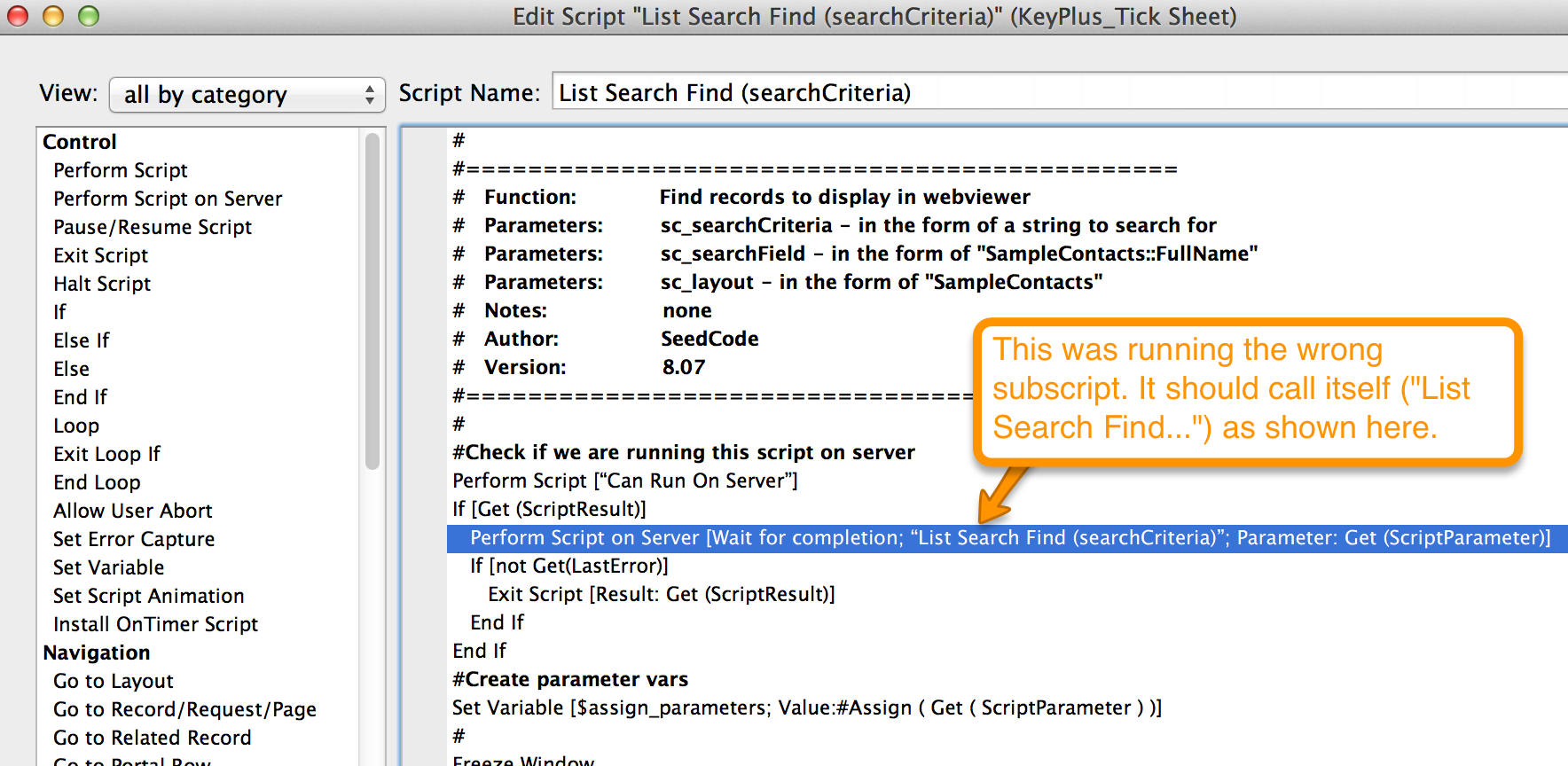Select Perform Script on Server step
Screen dimensions: 1568x766
(x=168, y=199)
